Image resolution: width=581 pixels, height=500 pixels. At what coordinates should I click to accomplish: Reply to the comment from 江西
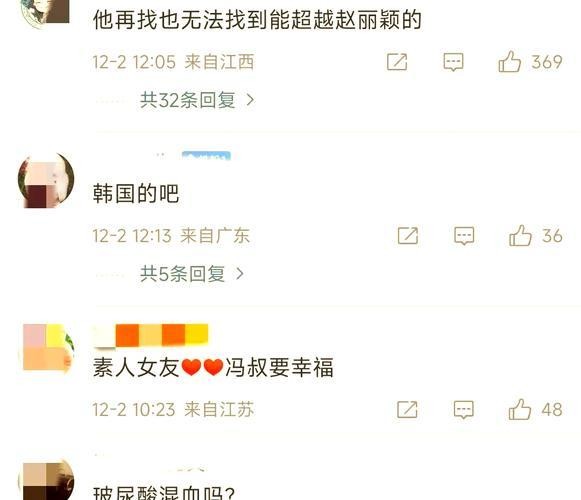click(453, 62)
